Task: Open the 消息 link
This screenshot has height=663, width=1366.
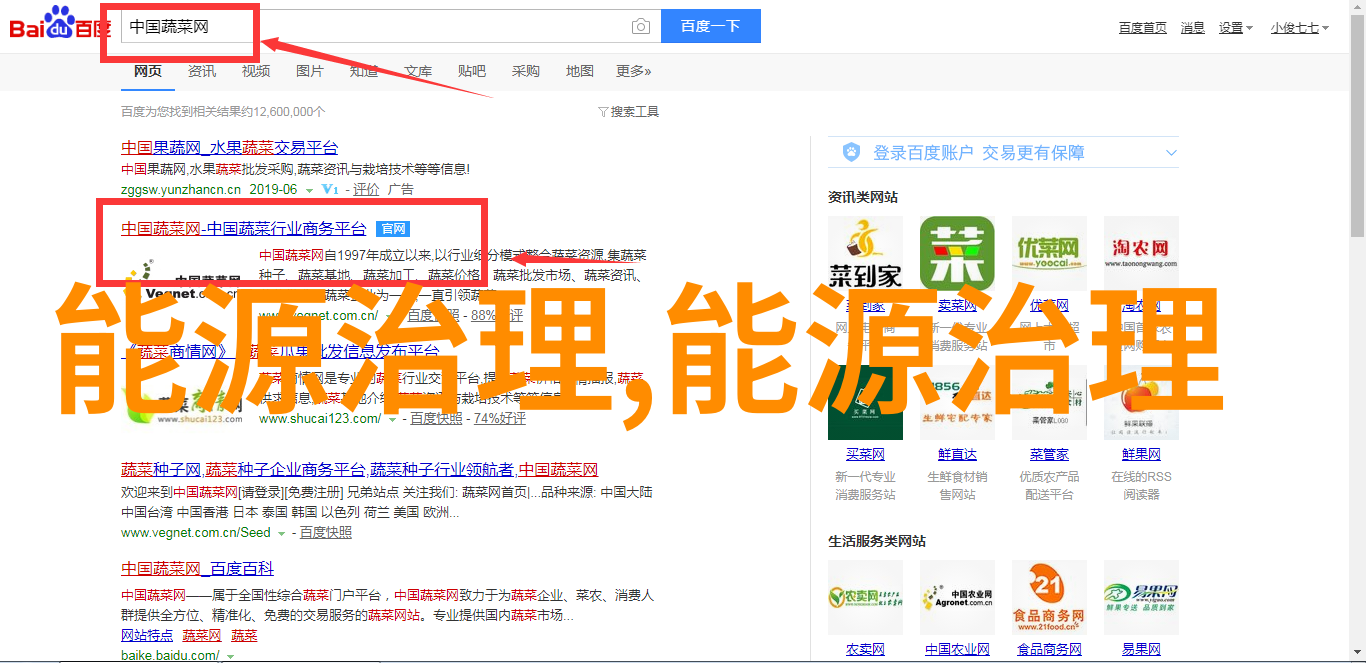Action: [x=1193, y=28]
